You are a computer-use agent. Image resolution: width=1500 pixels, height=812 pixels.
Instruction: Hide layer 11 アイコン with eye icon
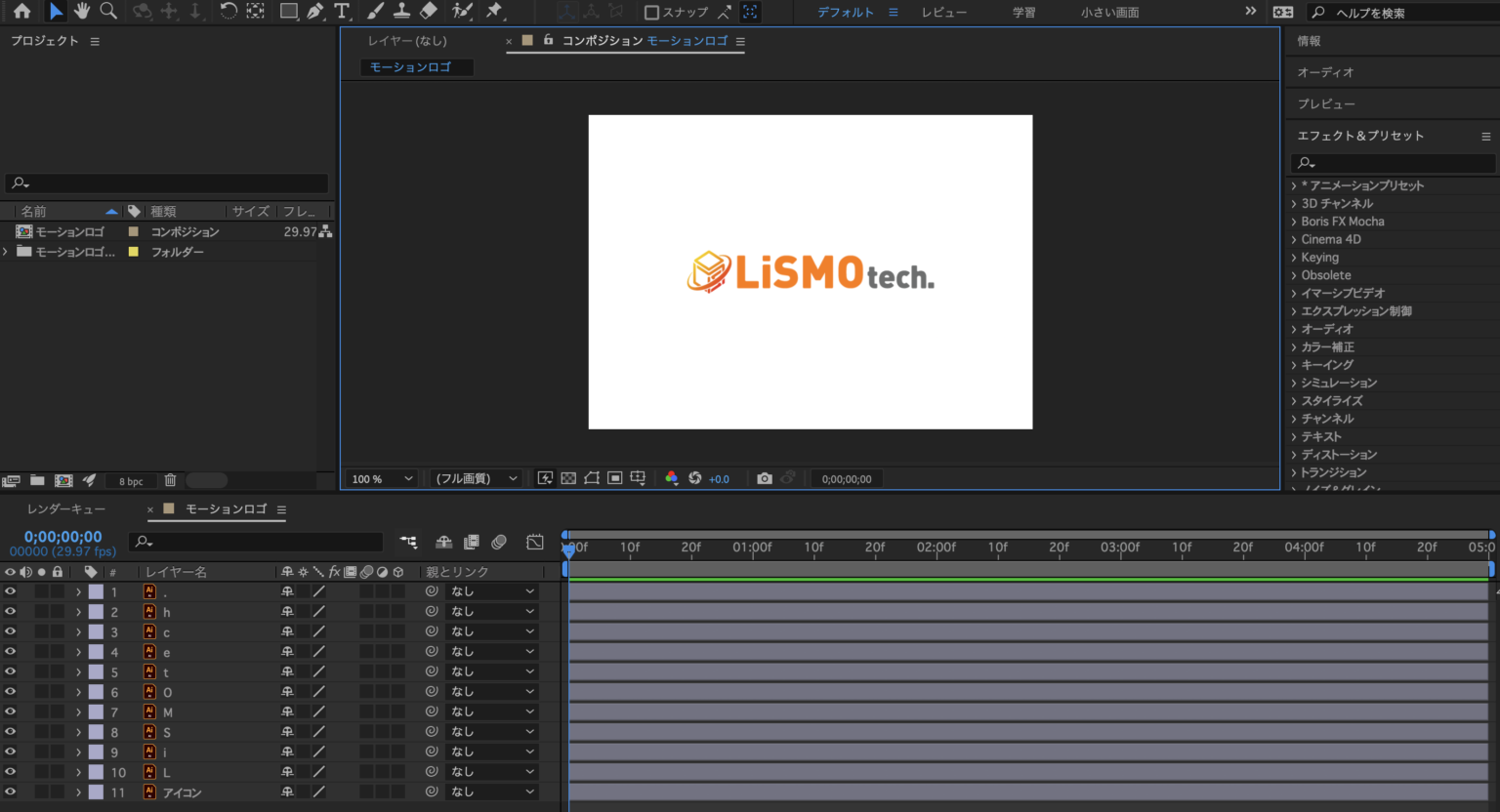pyautogui.click(x=10, y=792)
